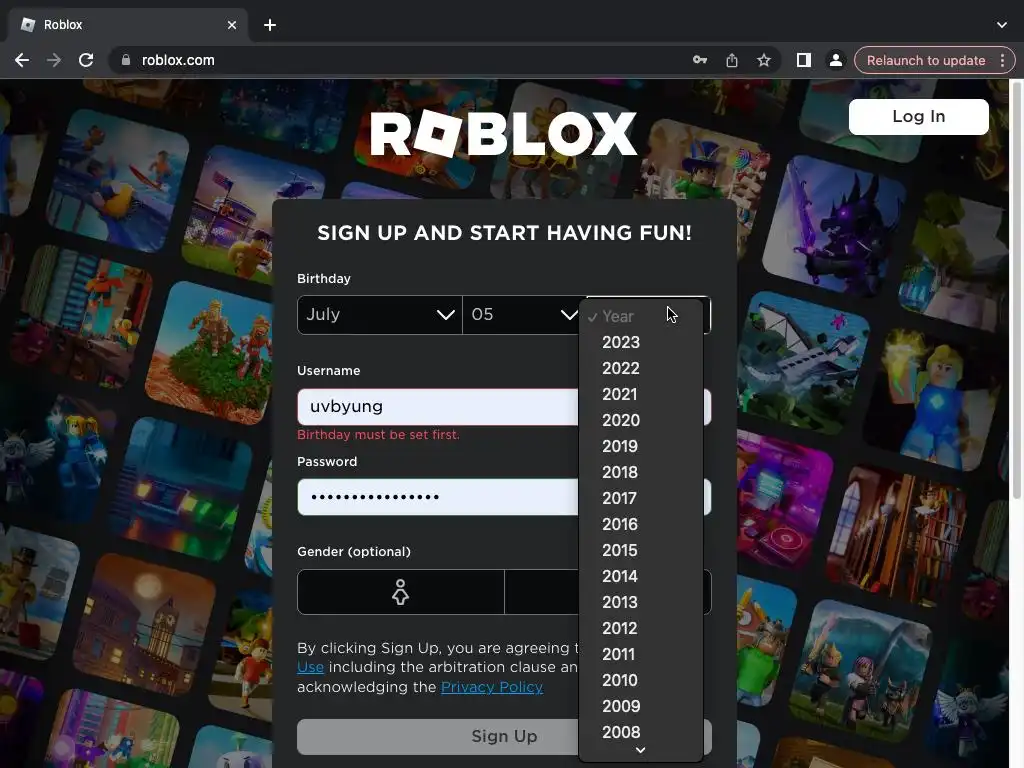Open the Privacy Policy link
This screenshot has width=1024, height=768.
tap(492, 687)
